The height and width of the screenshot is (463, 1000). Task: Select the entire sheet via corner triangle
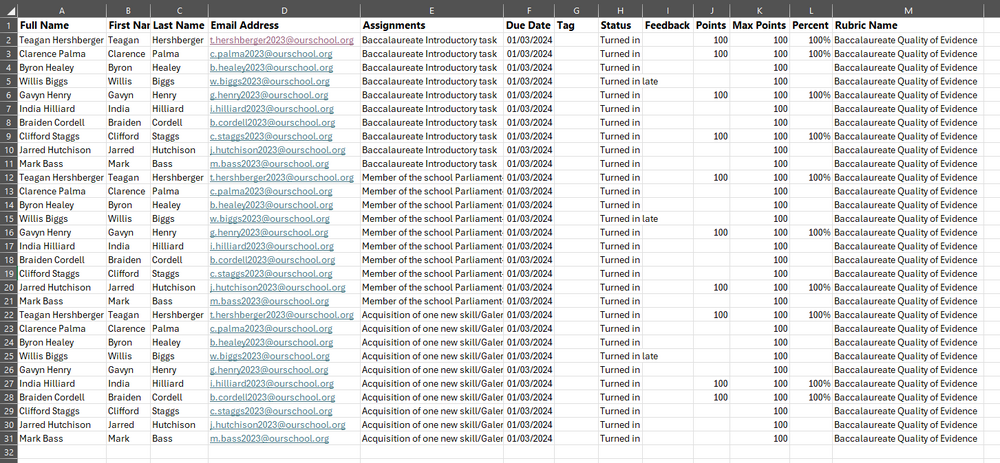pyautogui.click(x=8, y=11)
